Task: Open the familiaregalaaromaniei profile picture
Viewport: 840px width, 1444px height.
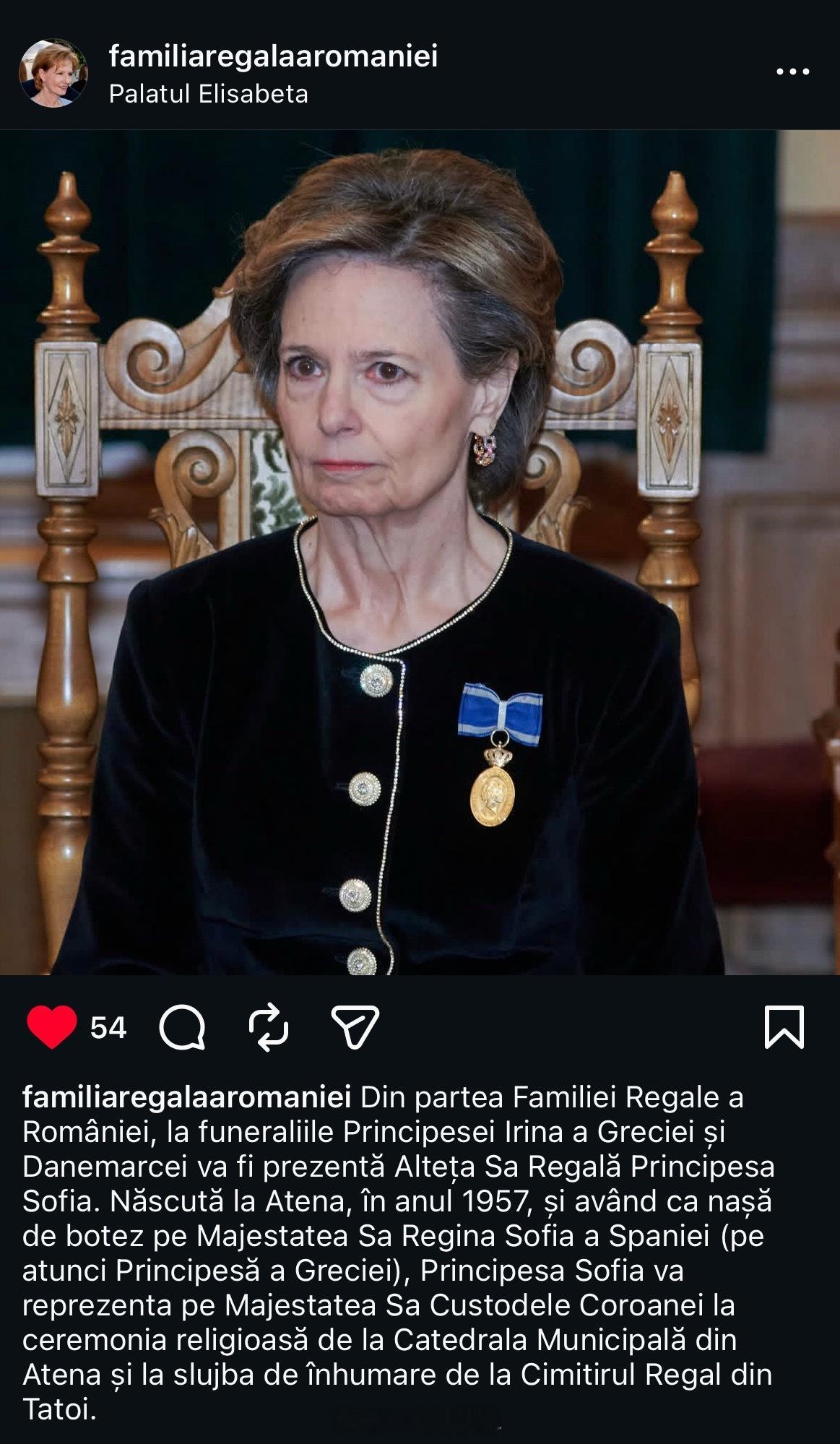Action: [53, 73]
